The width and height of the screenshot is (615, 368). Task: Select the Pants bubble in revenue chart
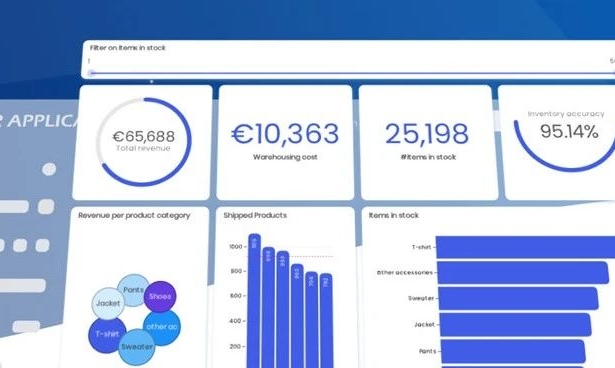click(133, 290)
